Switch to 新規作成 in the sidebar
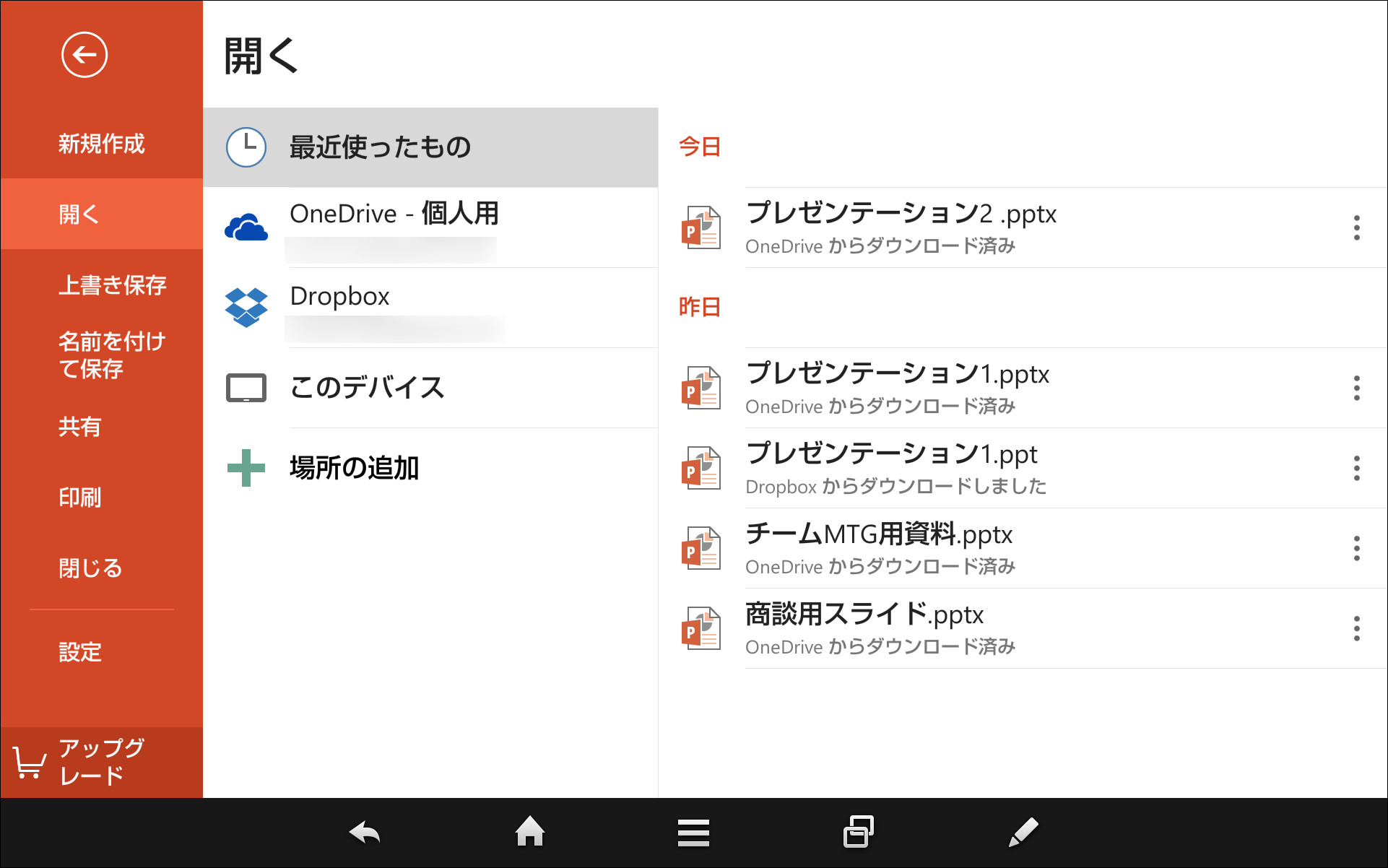 click(100, 144)
